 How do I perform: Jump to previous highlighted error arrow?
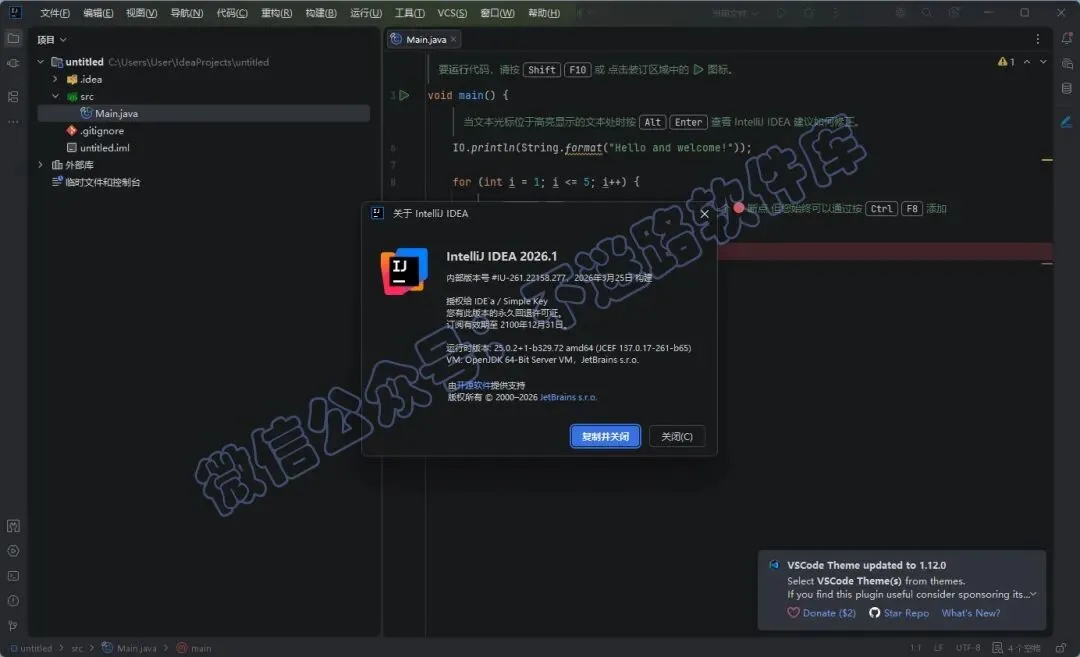point(1027,62)
